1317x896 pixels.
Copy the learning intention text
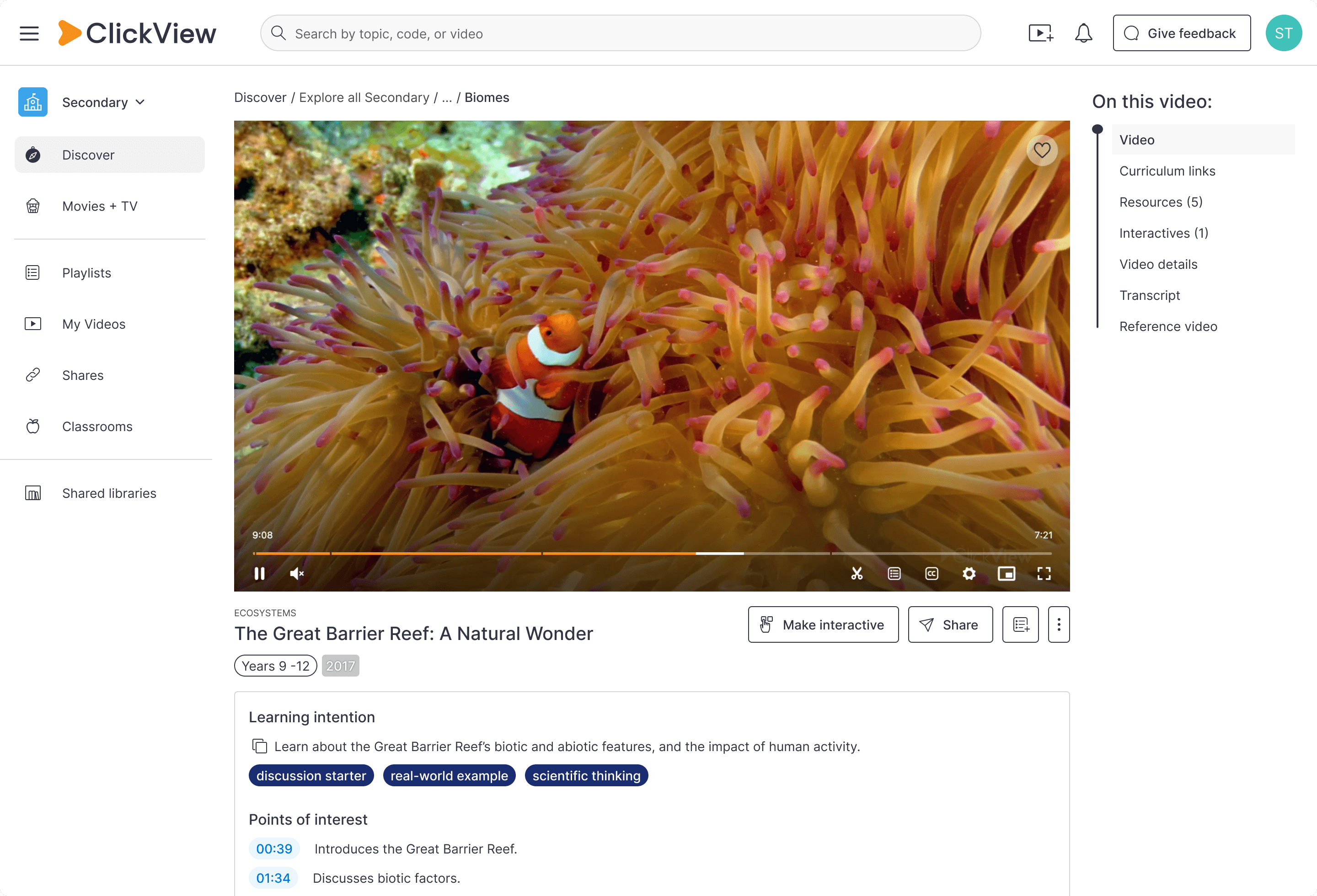tap(260, 747)
